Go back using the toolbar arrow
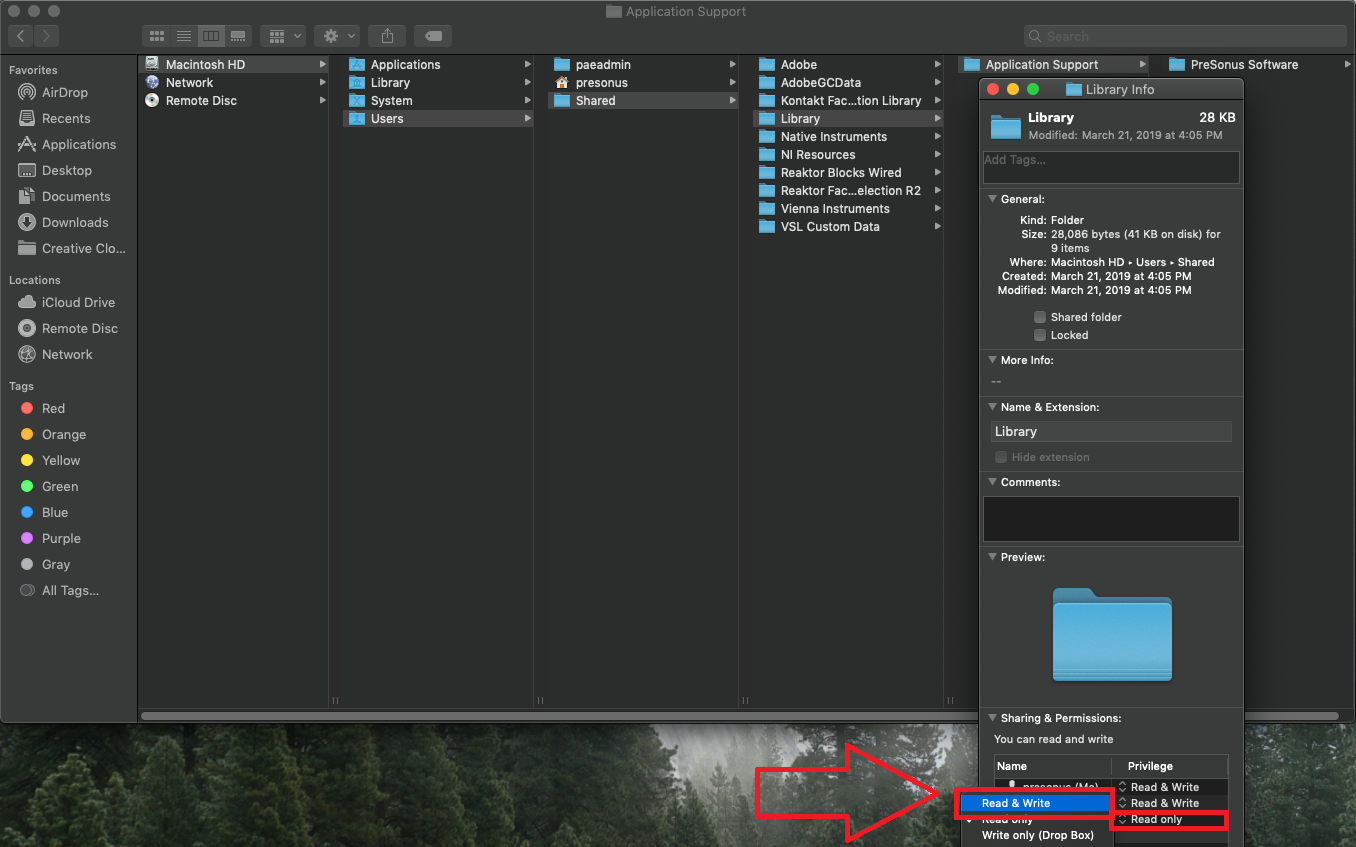This screenshot has height=847, width=1356. point(21,36)
